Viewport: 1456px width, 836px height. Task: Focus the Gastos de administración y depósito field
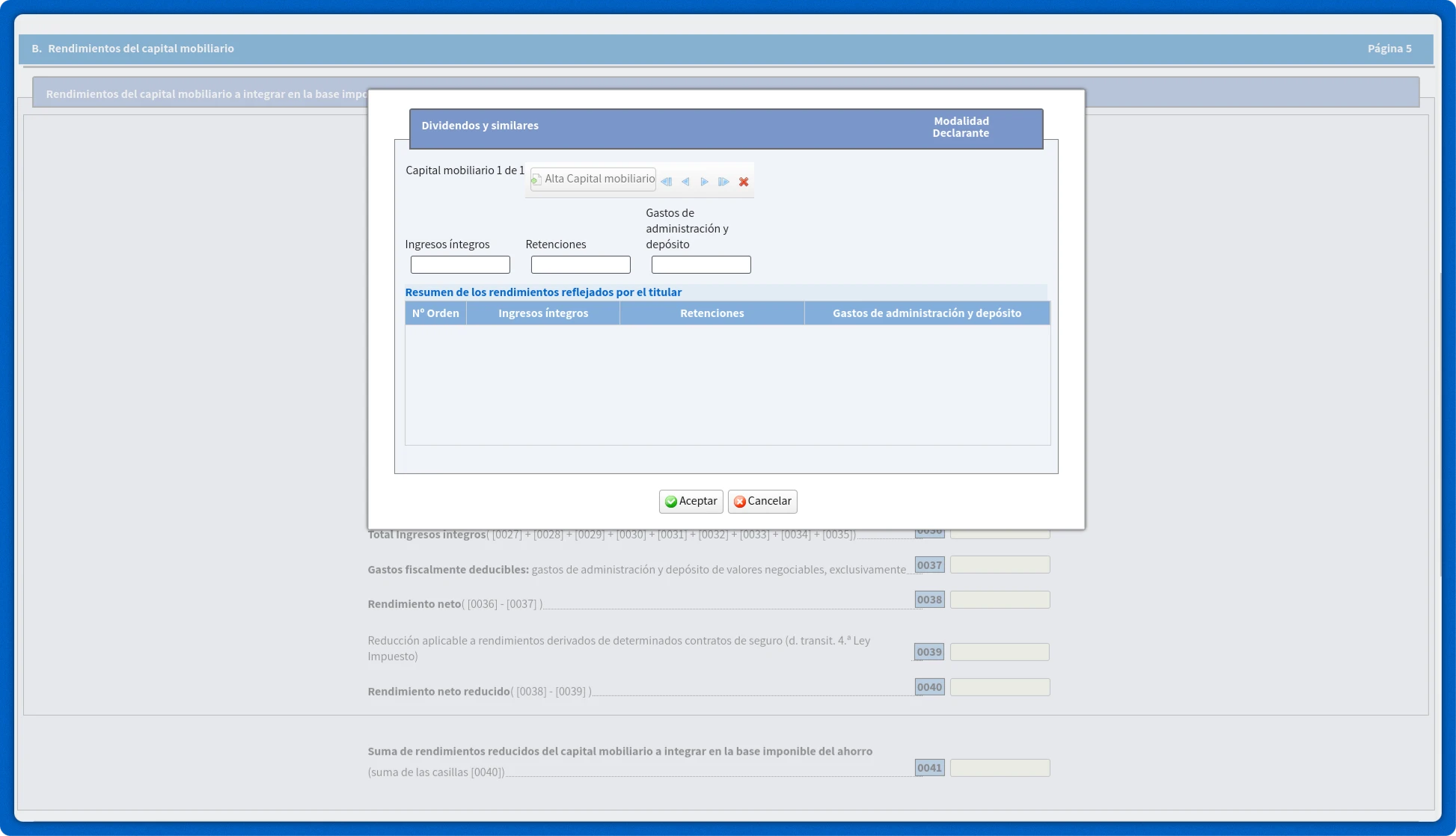click(701, 265)
